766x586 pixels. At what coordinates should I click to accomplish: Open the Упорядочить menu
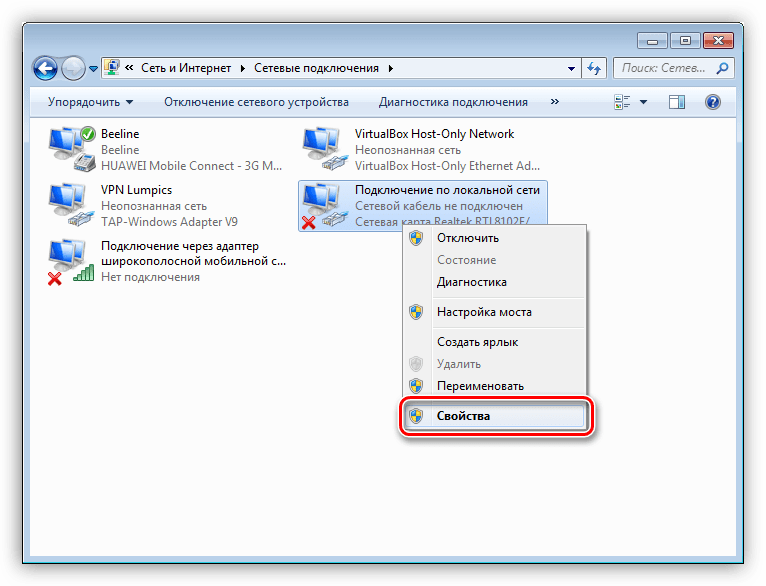point(90,102)
